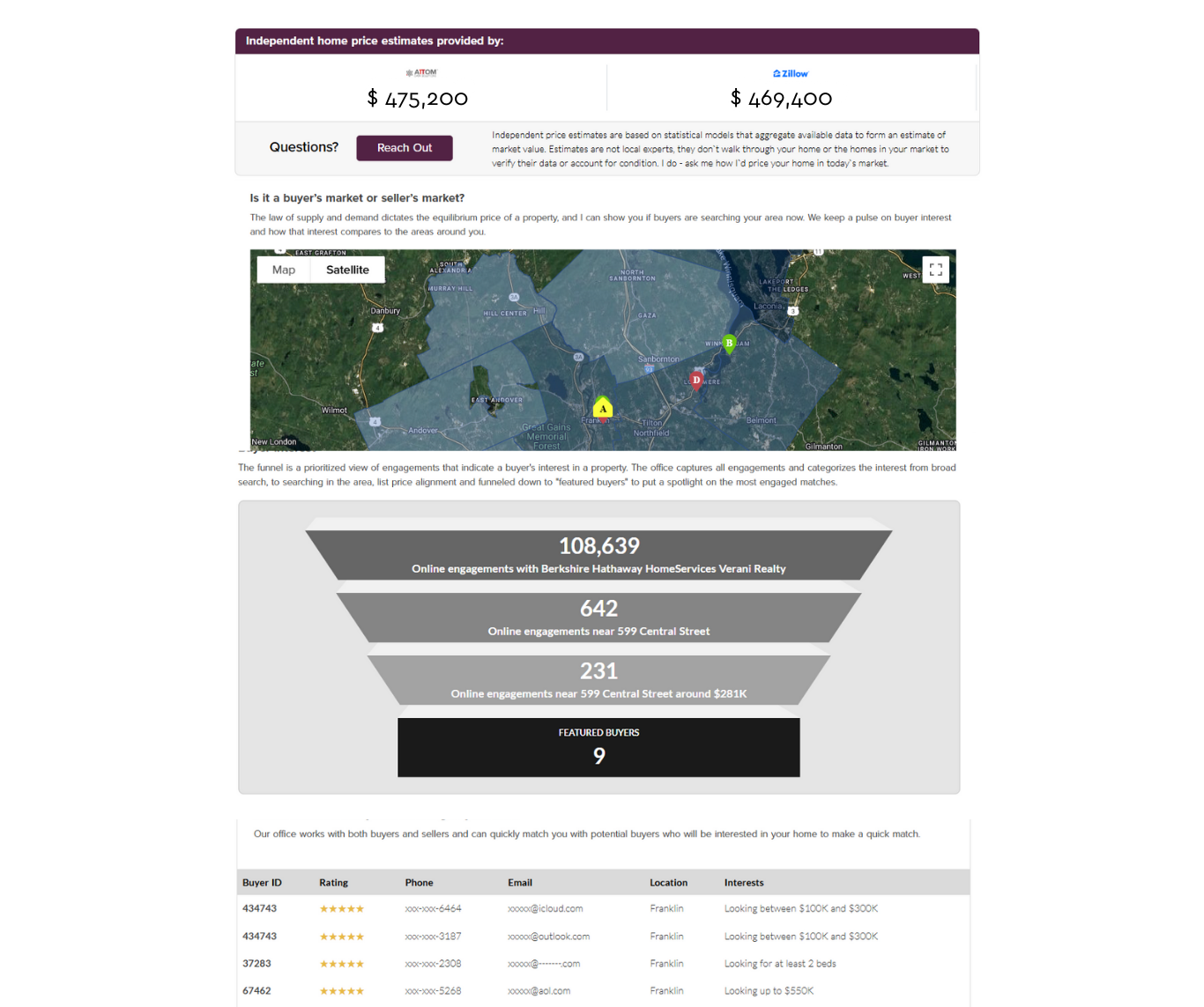Click the outlook.com email cell

[x=549, y=937]
